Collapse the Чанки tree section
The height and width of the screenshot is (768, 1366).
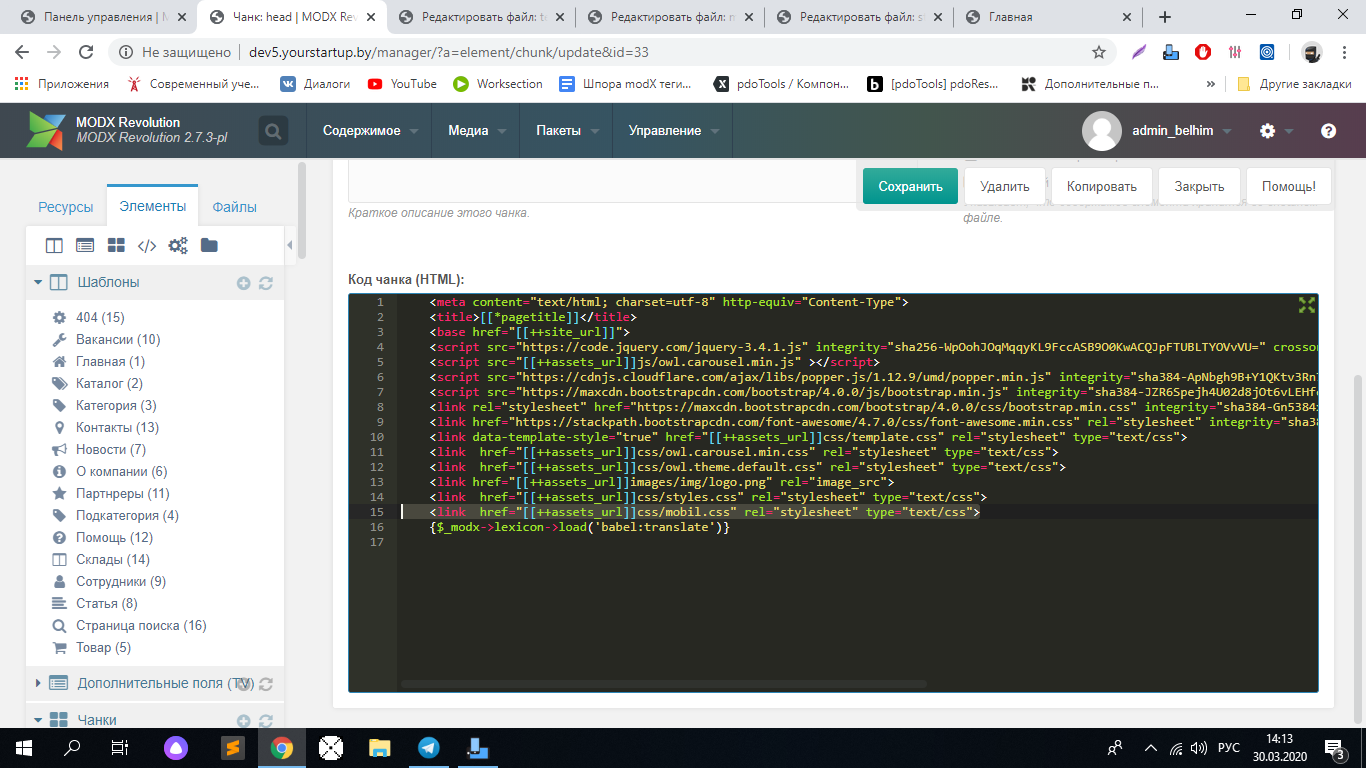38,720
